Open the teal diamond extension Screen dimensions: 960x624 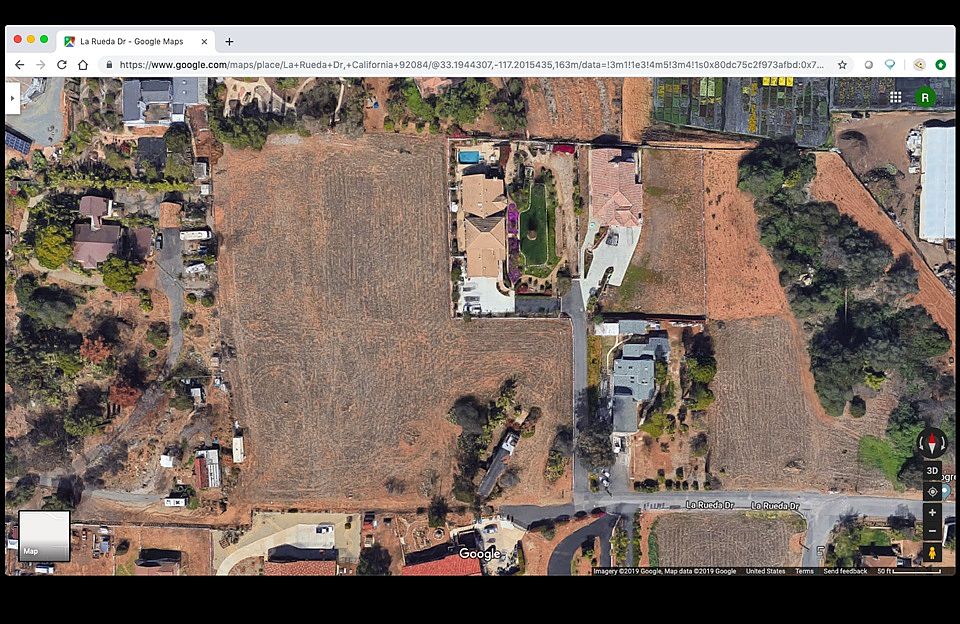(x=890, y=65)
